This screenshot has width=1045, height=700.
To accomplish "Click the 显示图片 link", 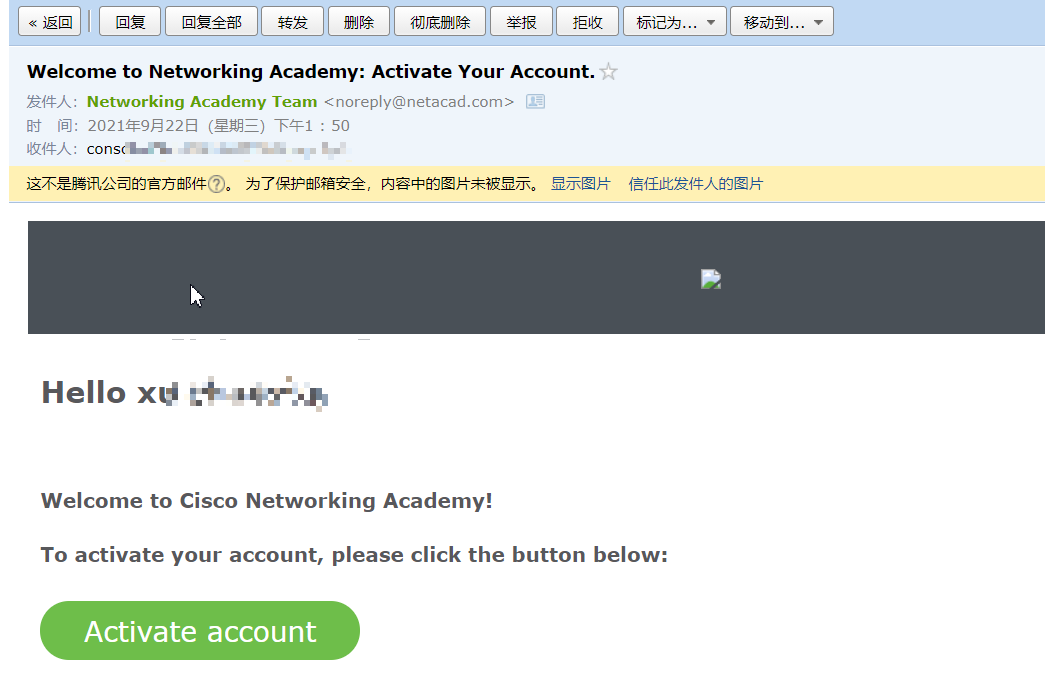I will (x=580, y=184).
